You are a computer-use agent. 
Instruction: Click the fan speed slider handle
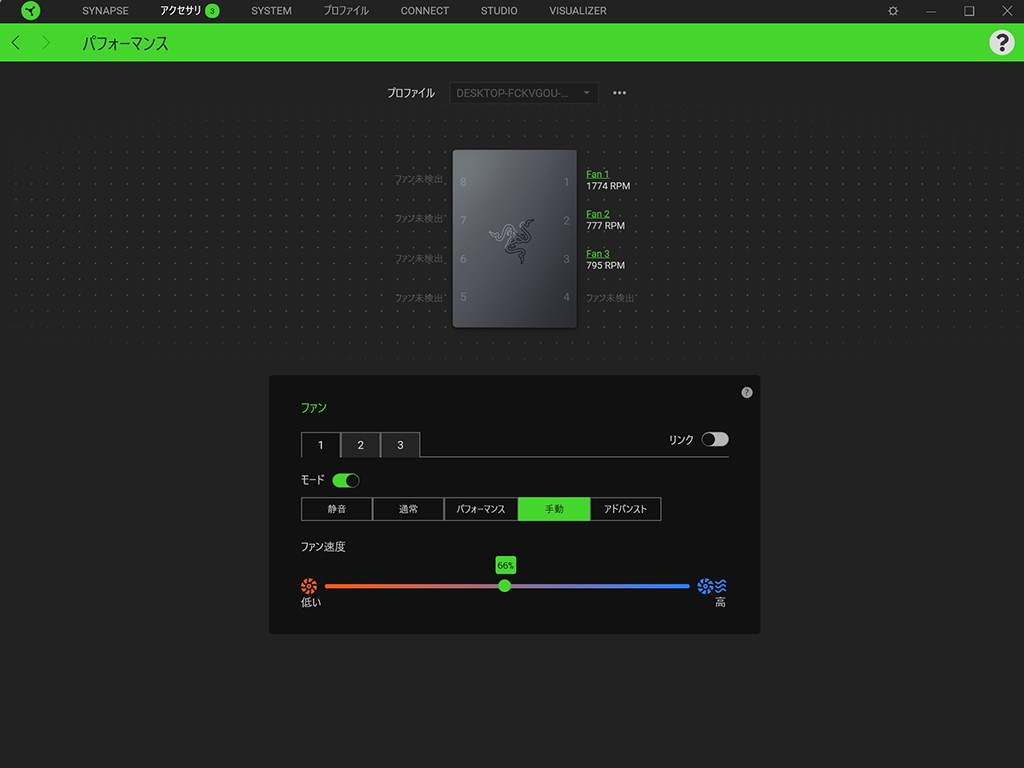point(504,586)
